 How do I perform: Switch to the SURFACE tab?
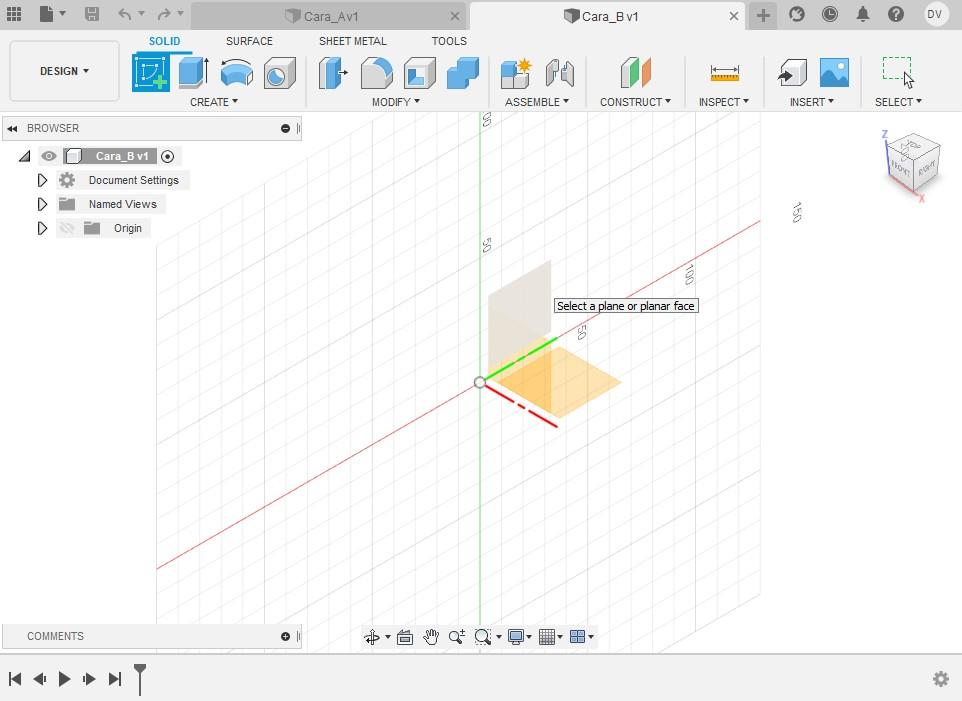coord(249,41)
